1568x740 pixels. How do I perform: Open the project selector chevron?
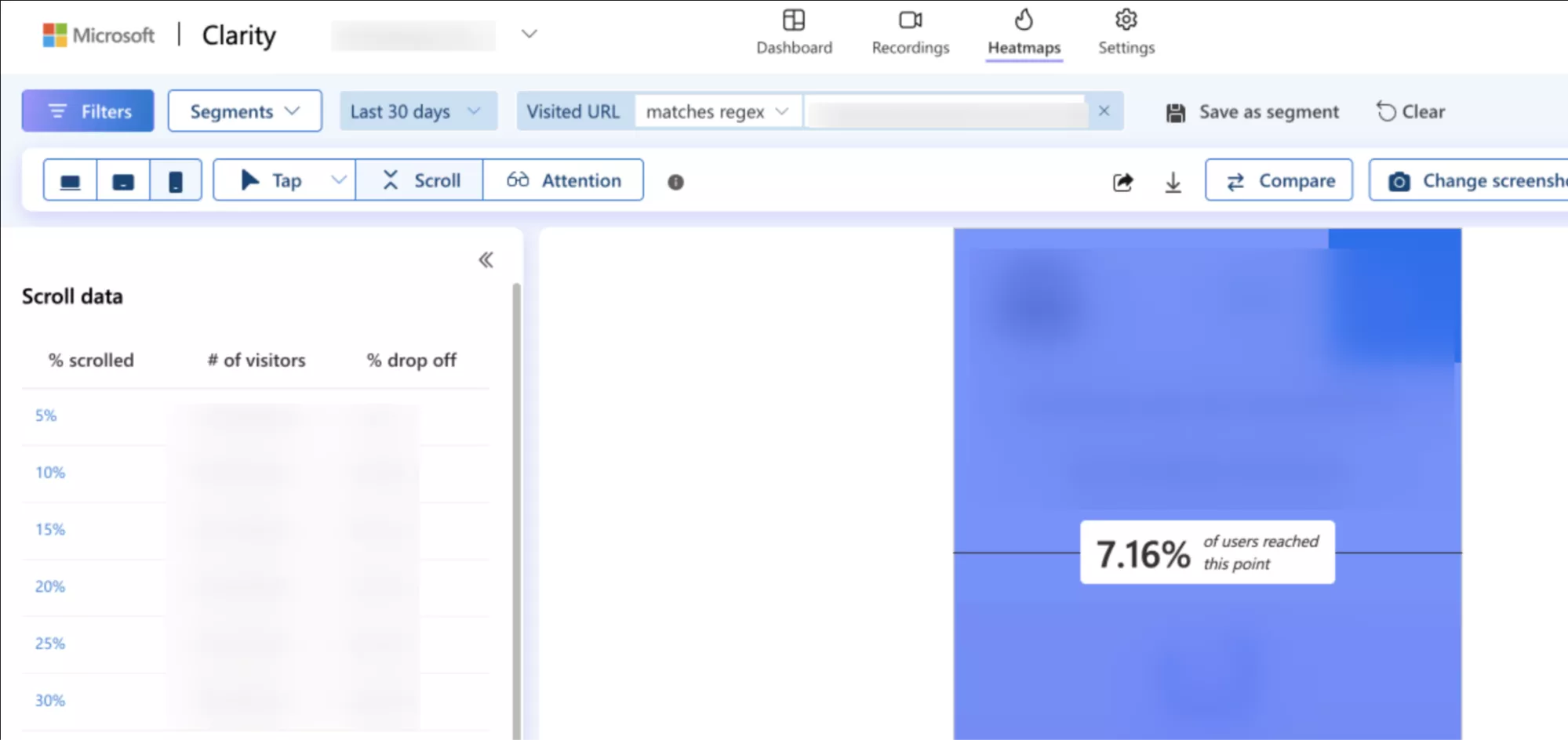(x=529, y=34)
